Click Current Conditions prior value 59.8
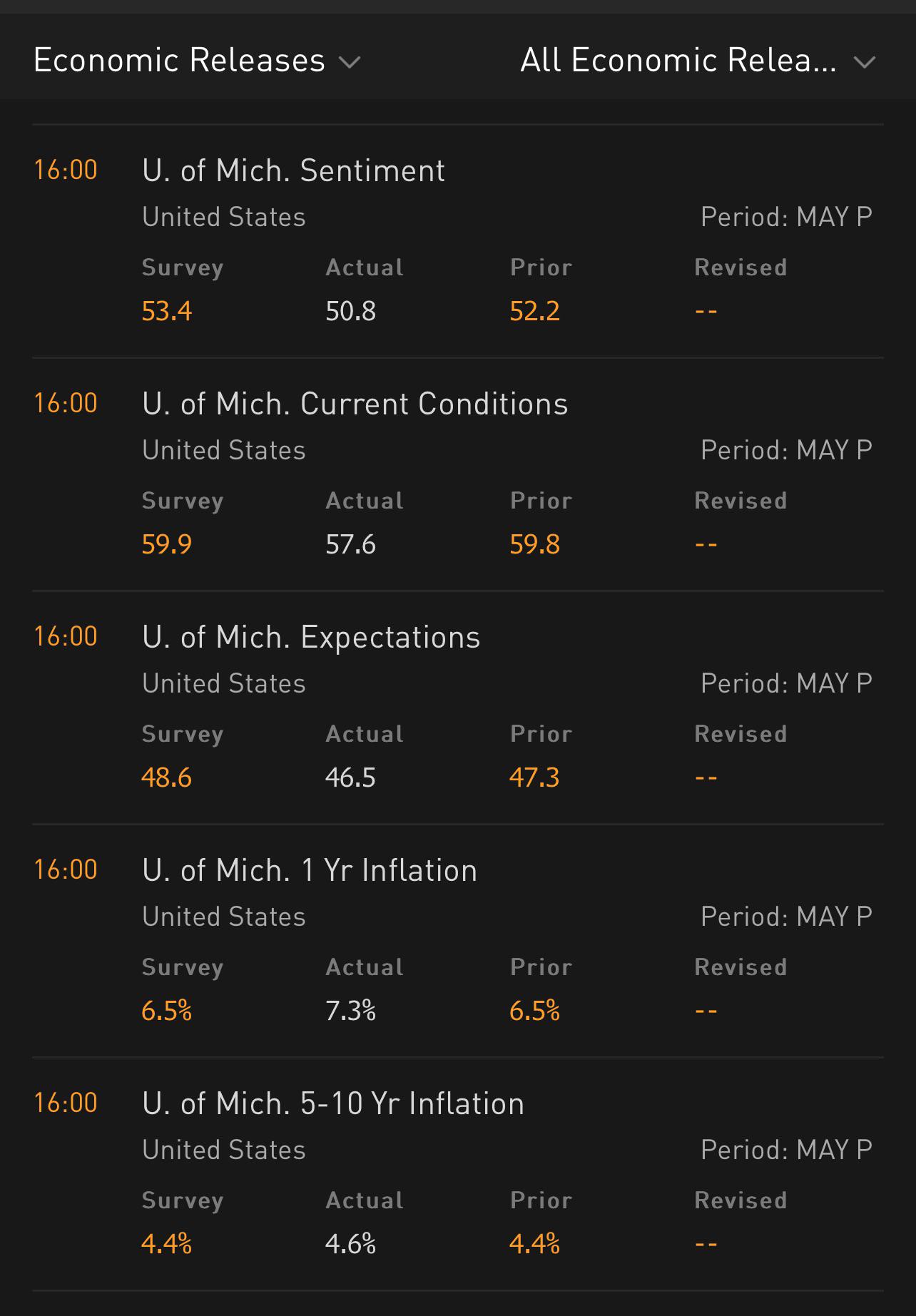The height and width of the screenshot is (1316, 916). click(x=534, y=544)
